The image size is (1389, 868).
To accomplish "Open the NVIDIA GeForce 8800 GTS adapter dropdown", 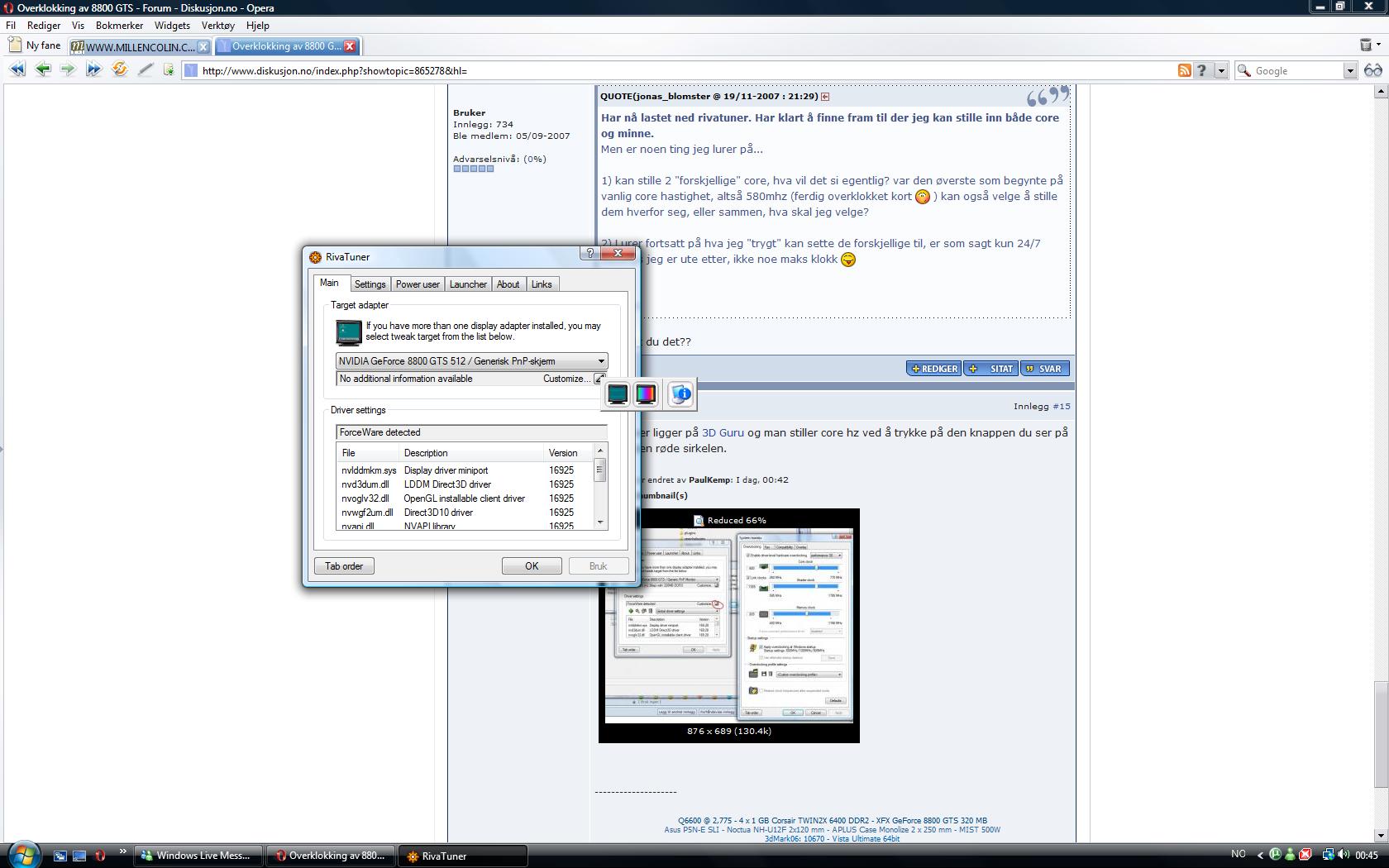I will 472,361.
